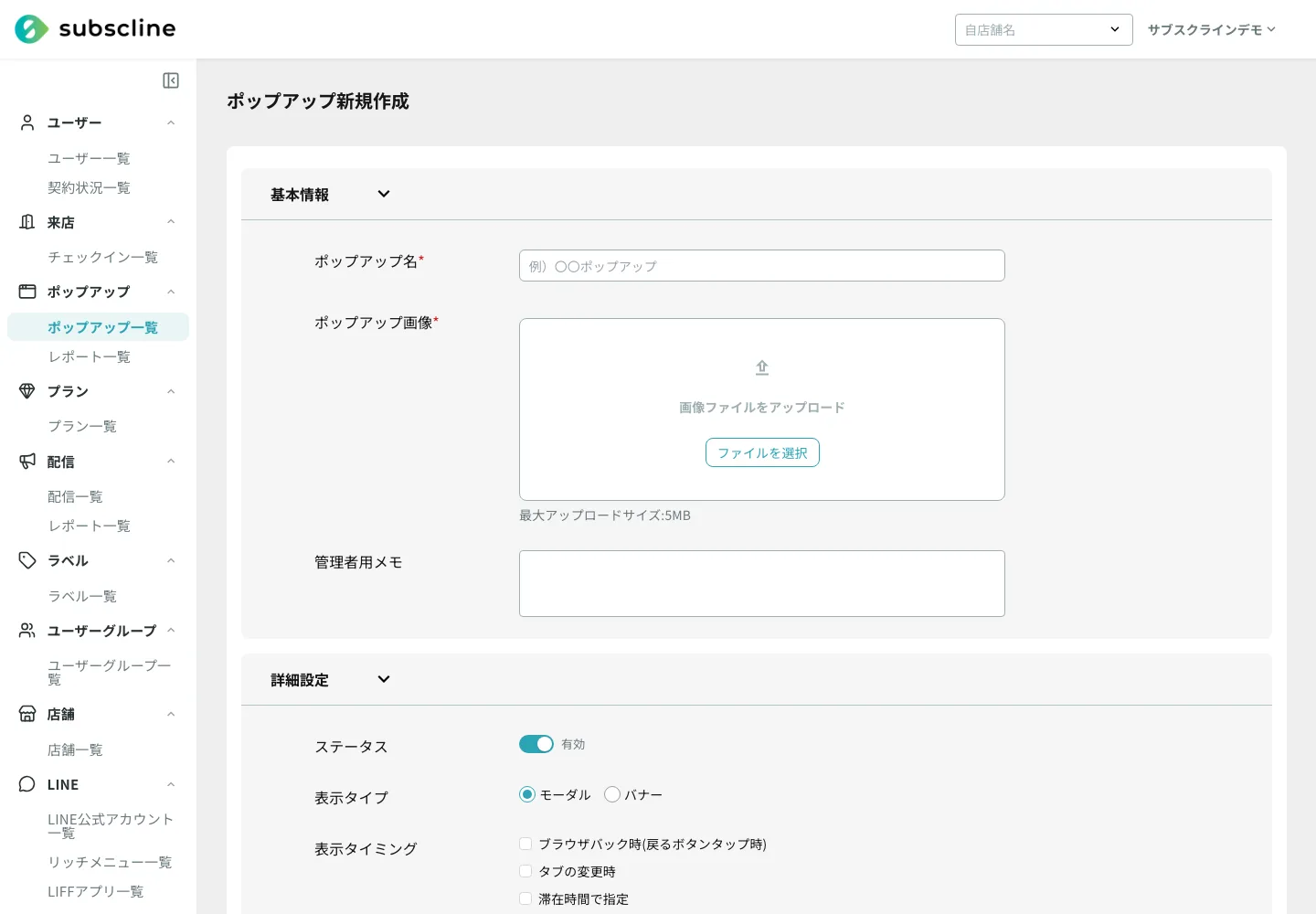This screenshot has width=1316, height=914.
Task: Click the ラベル tag icon in sidebar
Action: pos(27,560)
